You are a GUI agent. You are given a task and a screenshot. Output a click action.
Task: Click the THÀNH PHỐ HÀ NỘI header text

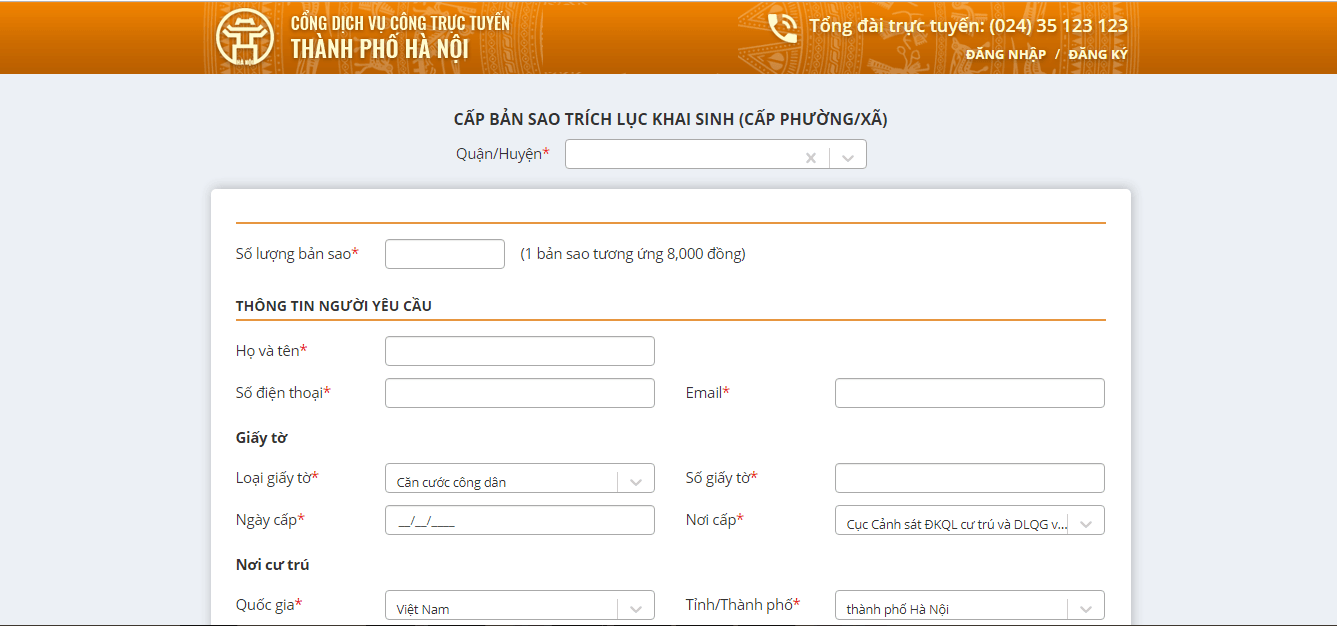point(379,49)
